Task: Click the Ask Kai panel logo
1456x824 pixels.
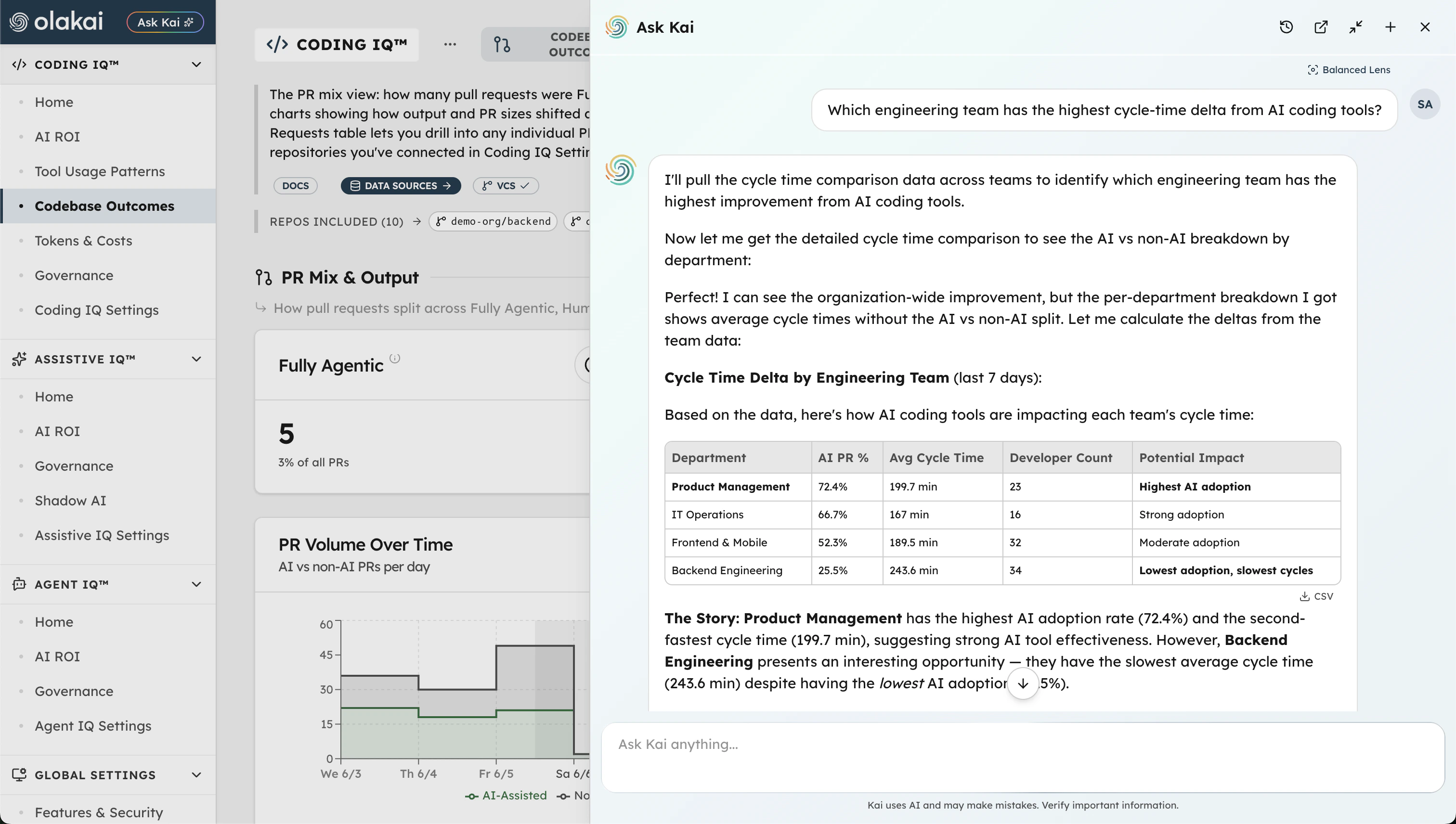Action: 616,26
